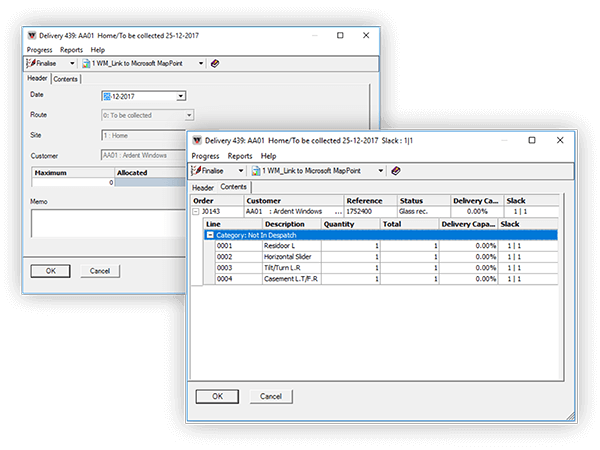The height and width of the screenshot is (450, 600).
Task: Click the front window title bar app icon
Action: 196,141
